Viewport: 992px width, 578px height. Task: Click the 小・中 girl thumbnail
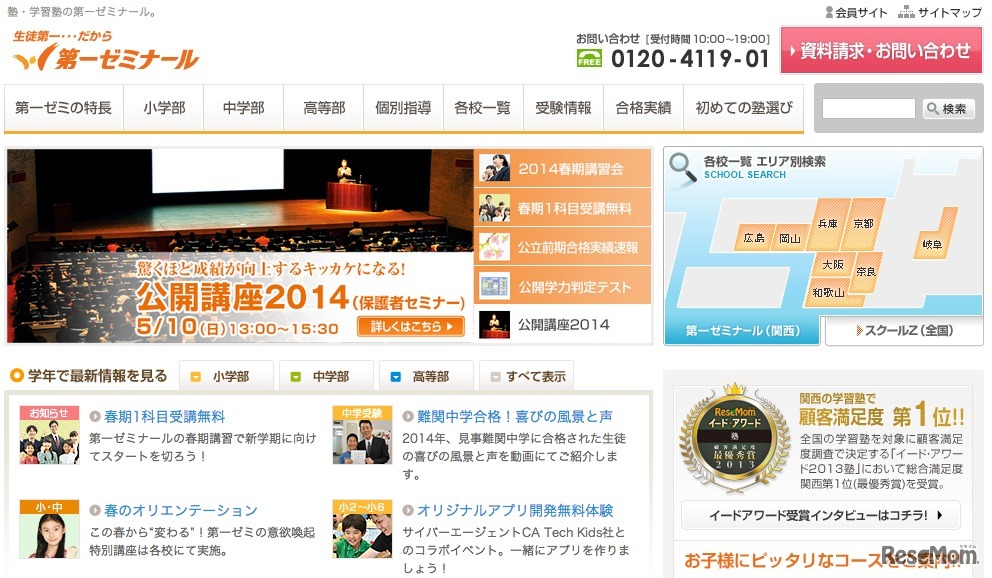(49, 529)
